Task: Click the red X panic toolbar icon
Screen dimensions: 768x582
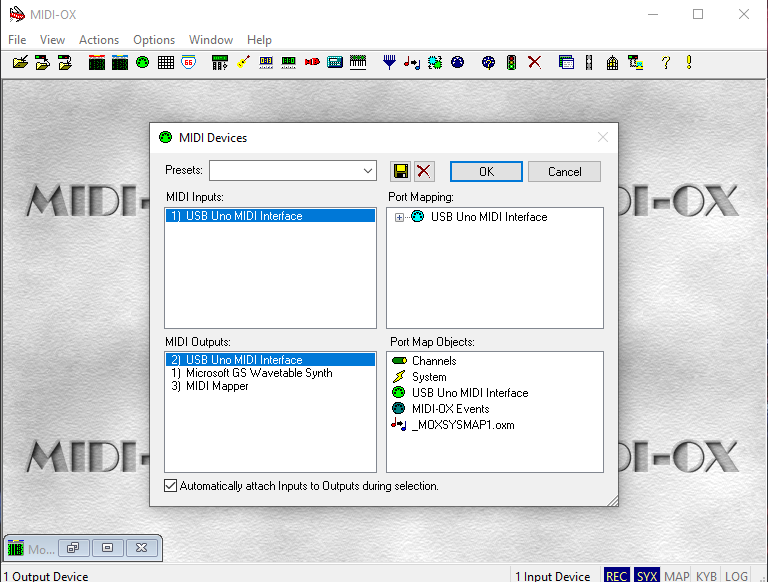Action: pyautogui.click(x=534, y=63)
